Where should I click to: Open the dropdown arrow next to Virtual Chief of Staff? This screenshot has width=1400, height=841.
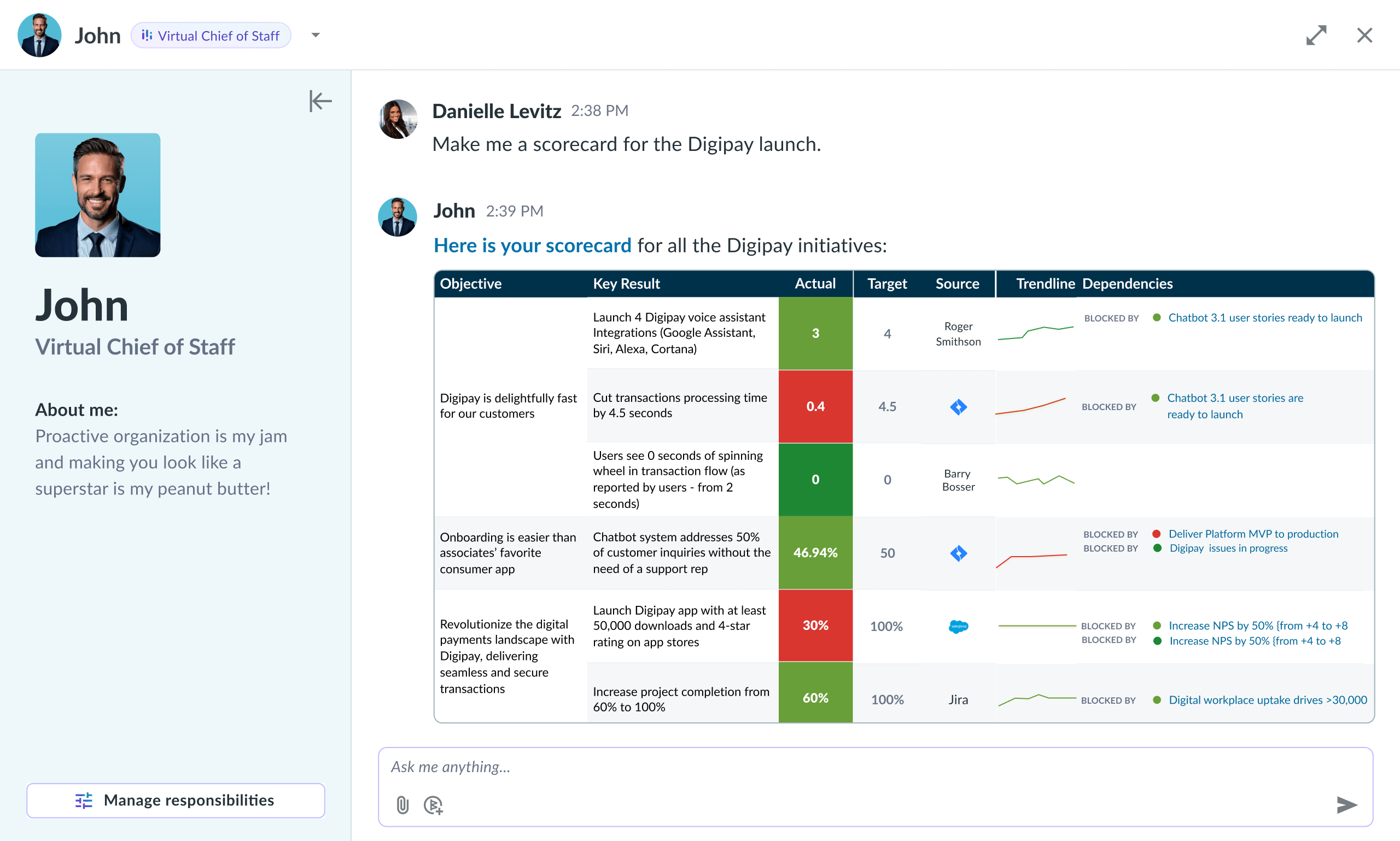[316, 35]
